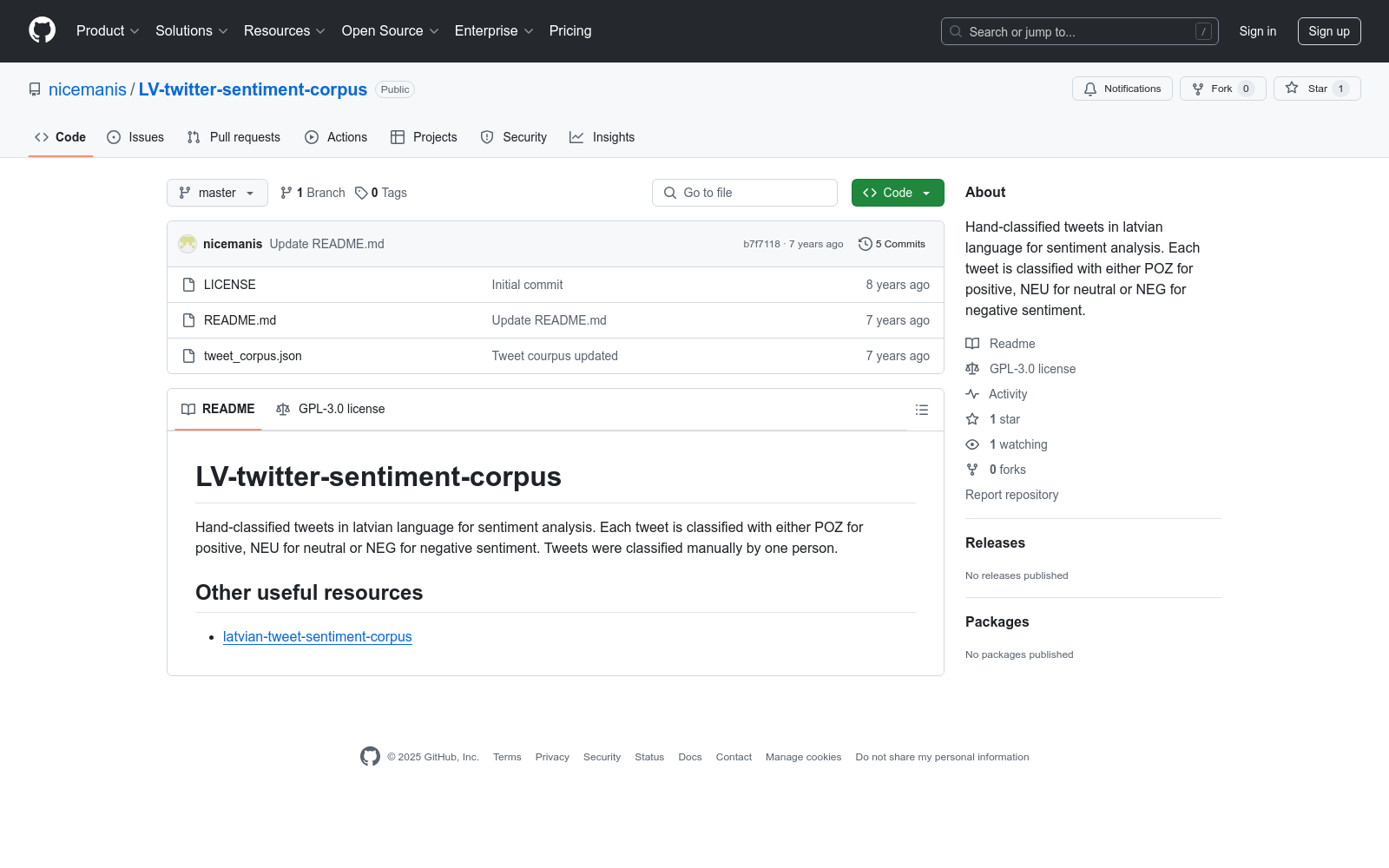Open nicemanis owner profile link
Screen dimensions: 1389x868
88,89
